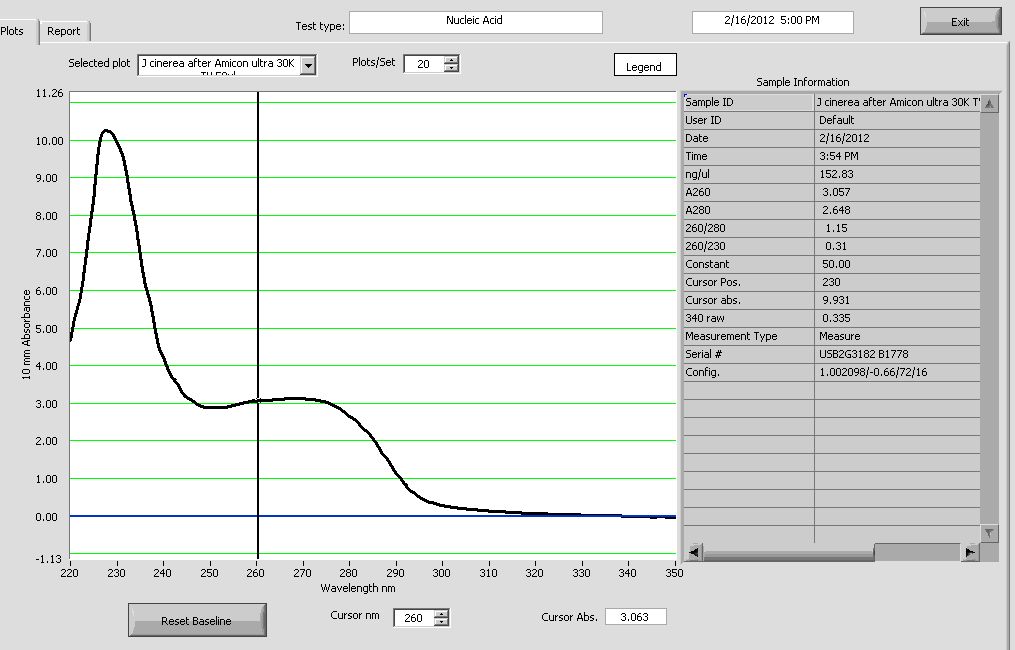Decrement the Cursor nm stepper down
Image resolution: width=1015 pixels, height=650 pixels.
(442, 623)
